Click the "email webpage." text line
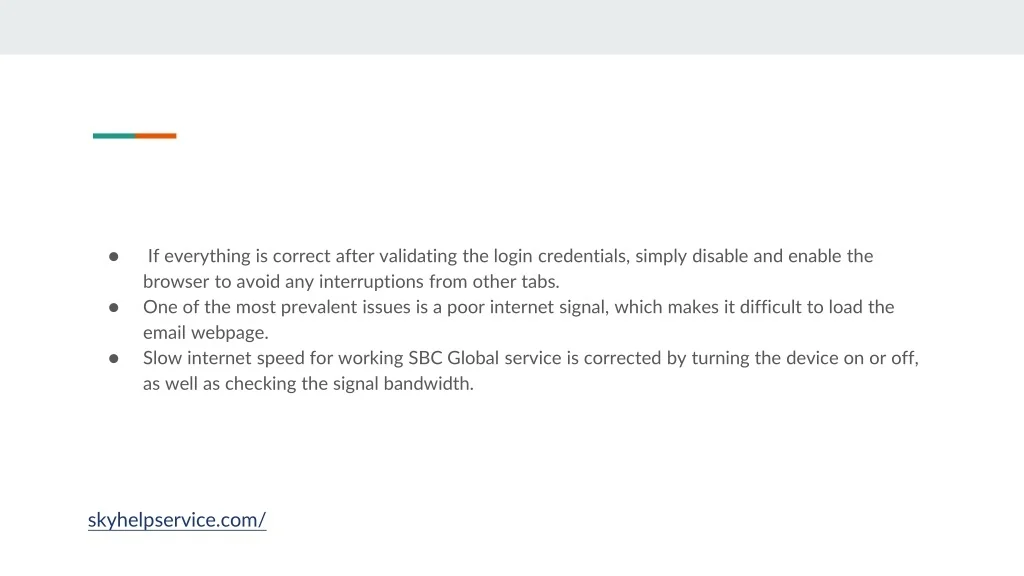The height and width of the screenshot is (576, 1024). pos(206,333)
